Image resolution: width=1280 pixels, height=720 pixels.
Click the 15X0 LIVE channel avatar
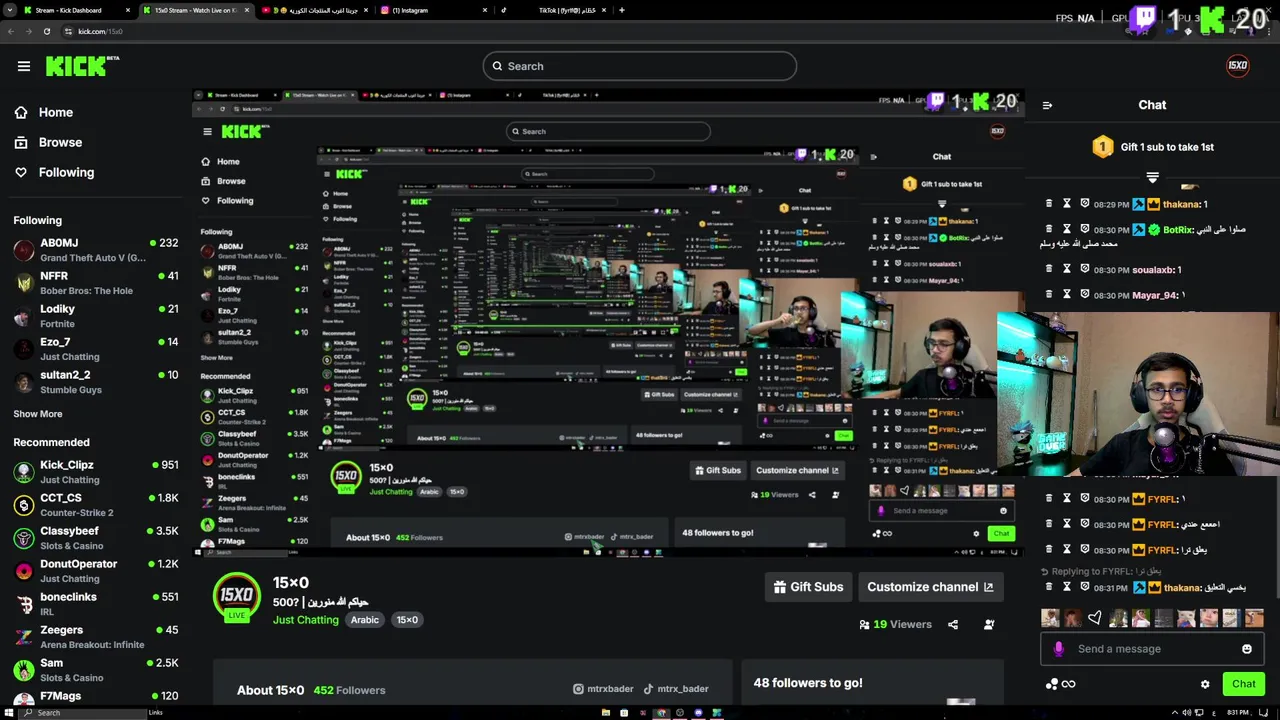point(237,597)
